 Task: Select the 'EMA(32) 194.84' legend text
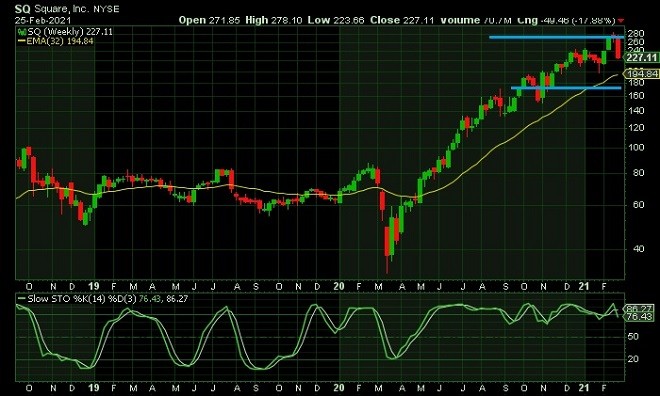[x=60, y=41]
